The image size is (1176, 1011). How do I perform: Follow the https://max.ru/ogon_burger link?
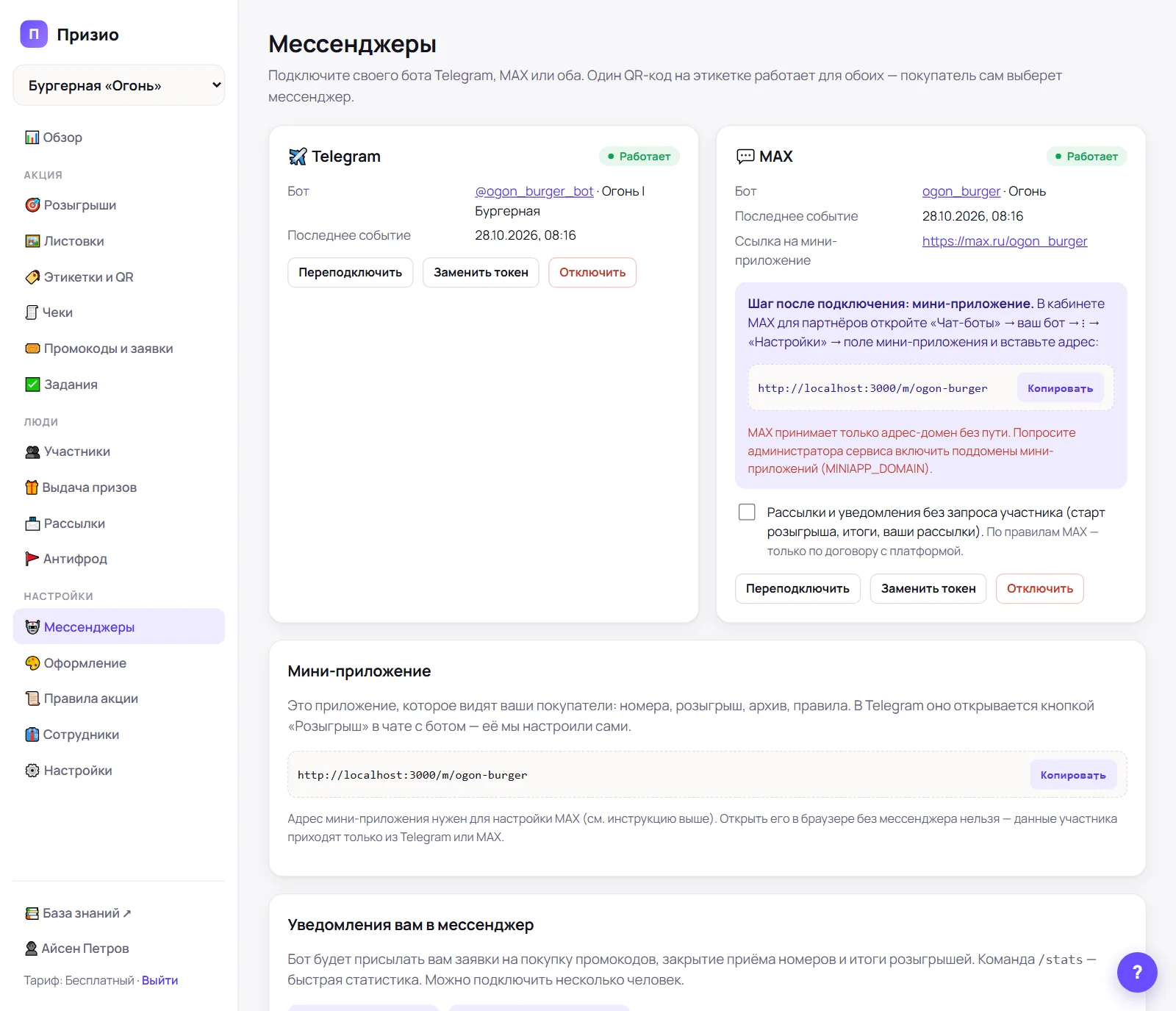tap(1005, 241)
